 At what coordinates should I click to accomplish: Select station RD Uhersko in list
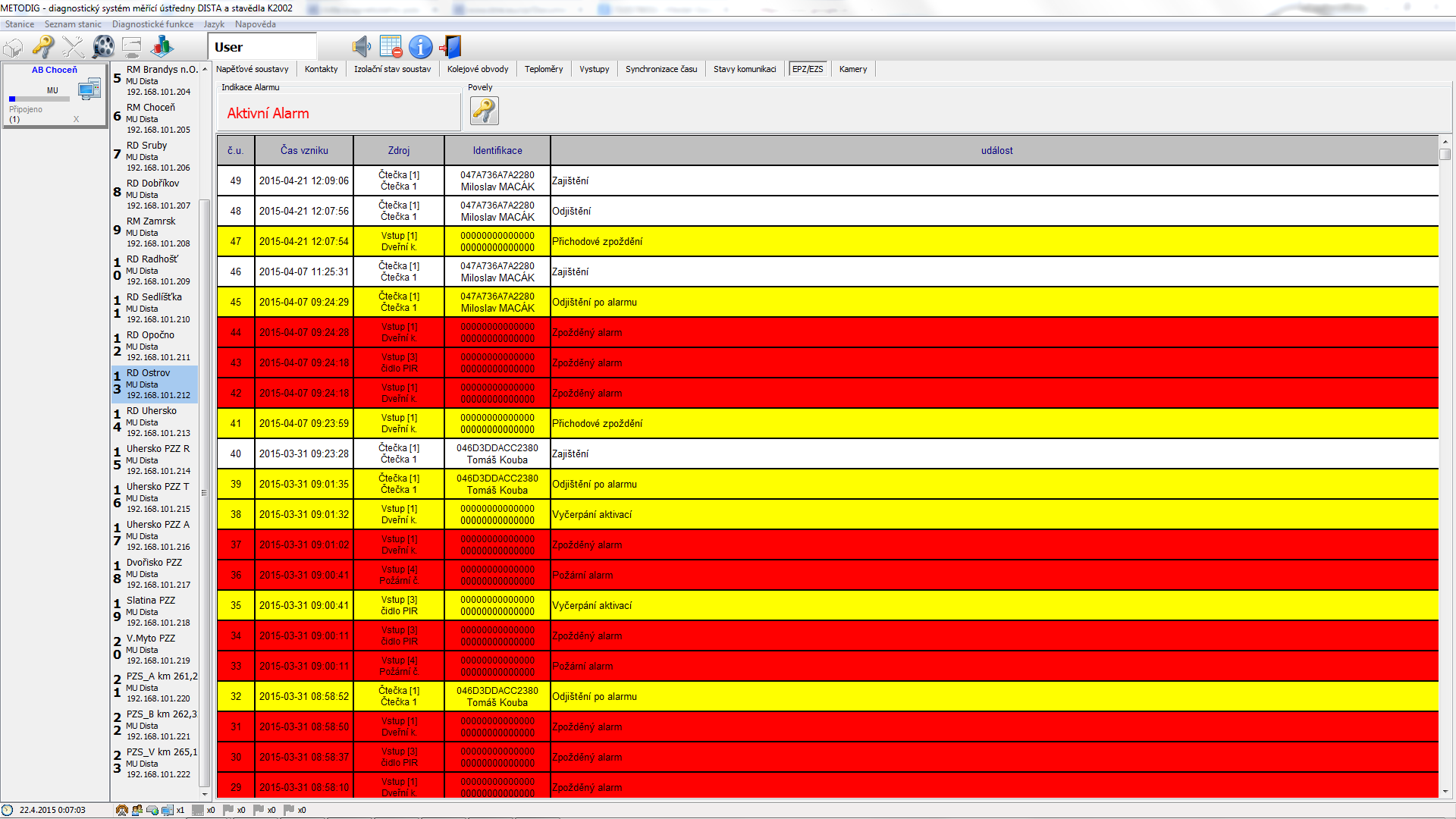pos(155,422)
